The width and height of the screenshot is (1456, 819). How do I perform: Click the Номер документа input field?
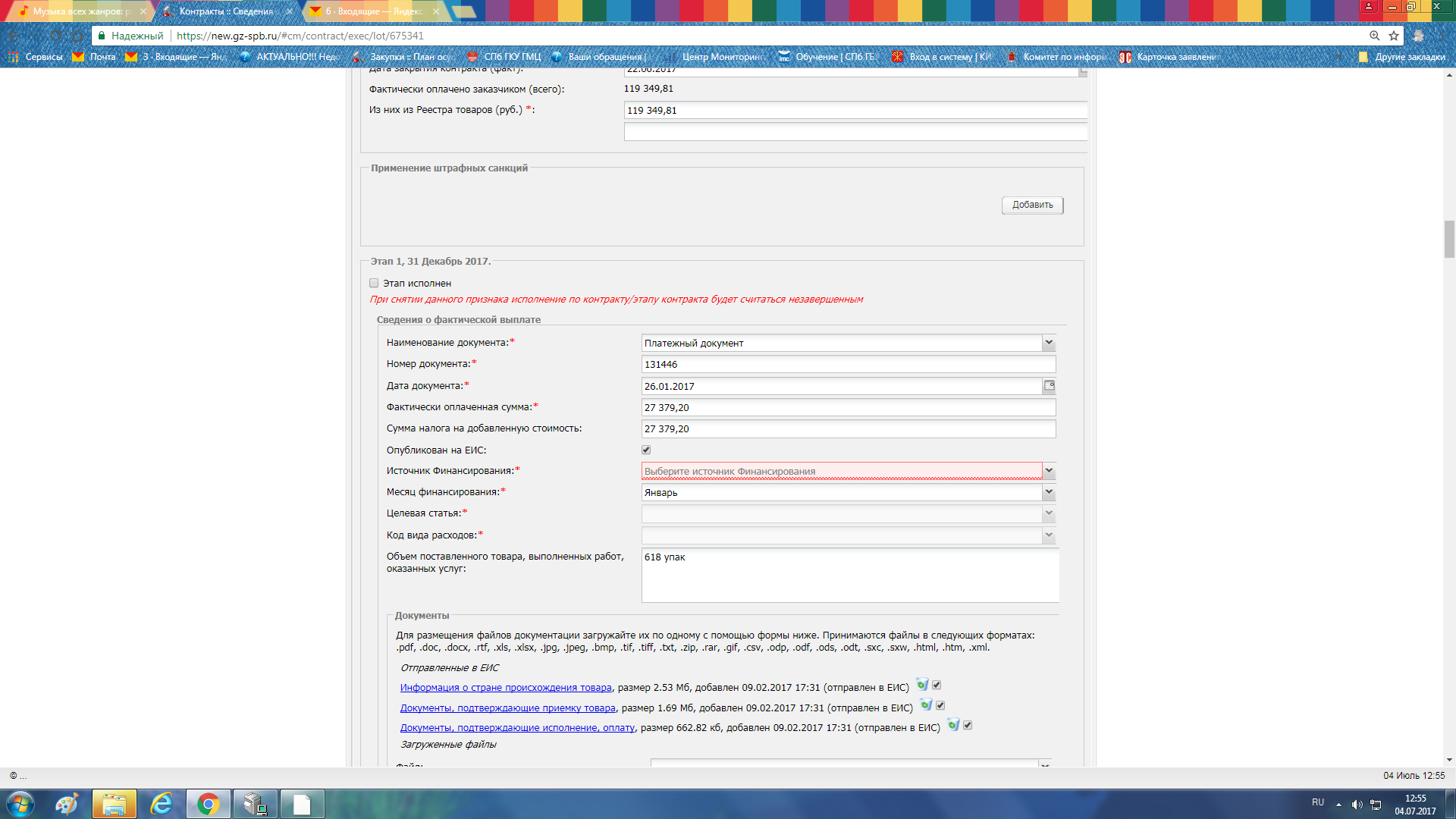coord(848,365)
